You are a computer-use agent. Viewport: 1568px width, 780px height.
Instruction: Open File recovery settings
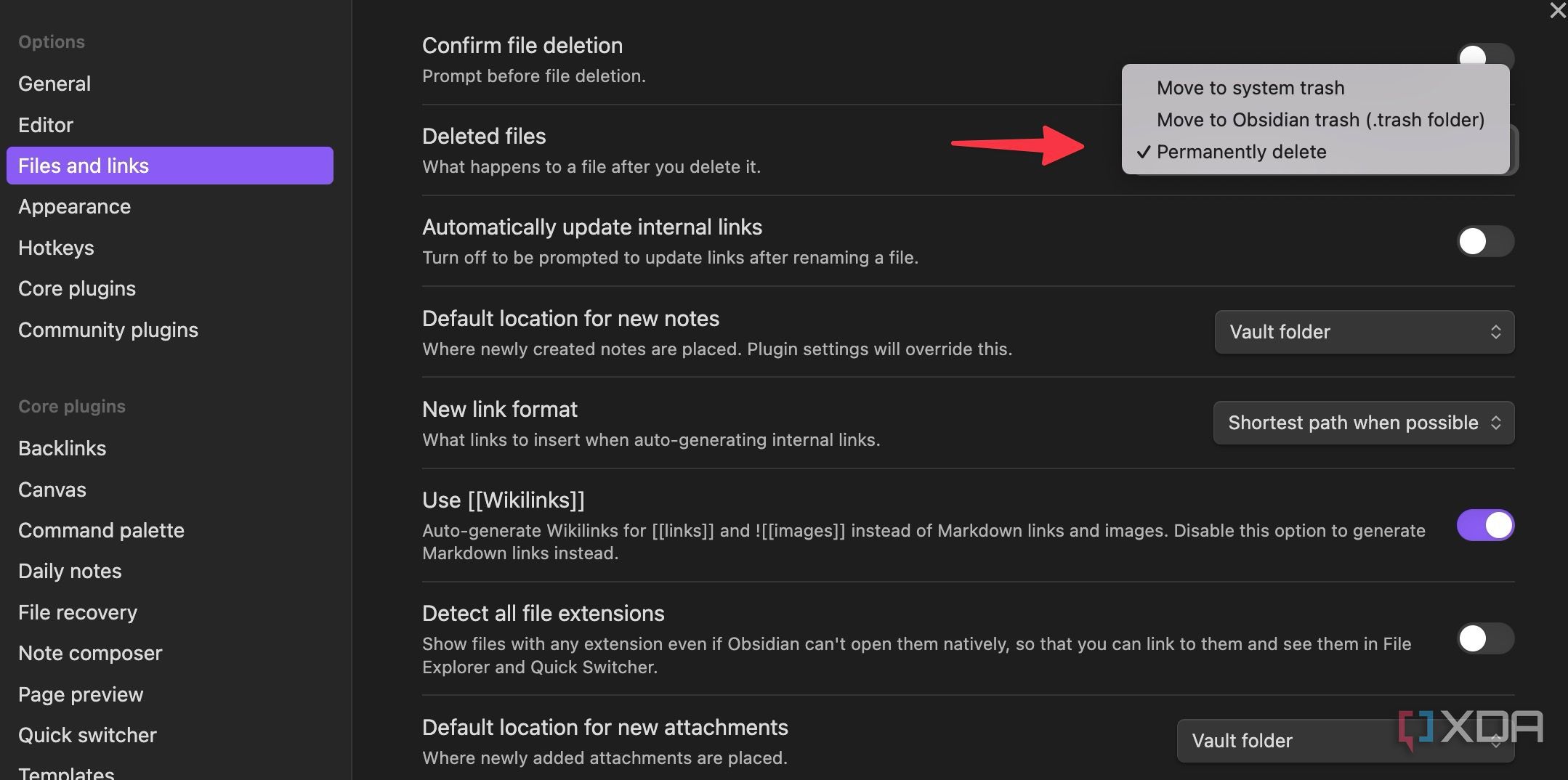(78, 612)
